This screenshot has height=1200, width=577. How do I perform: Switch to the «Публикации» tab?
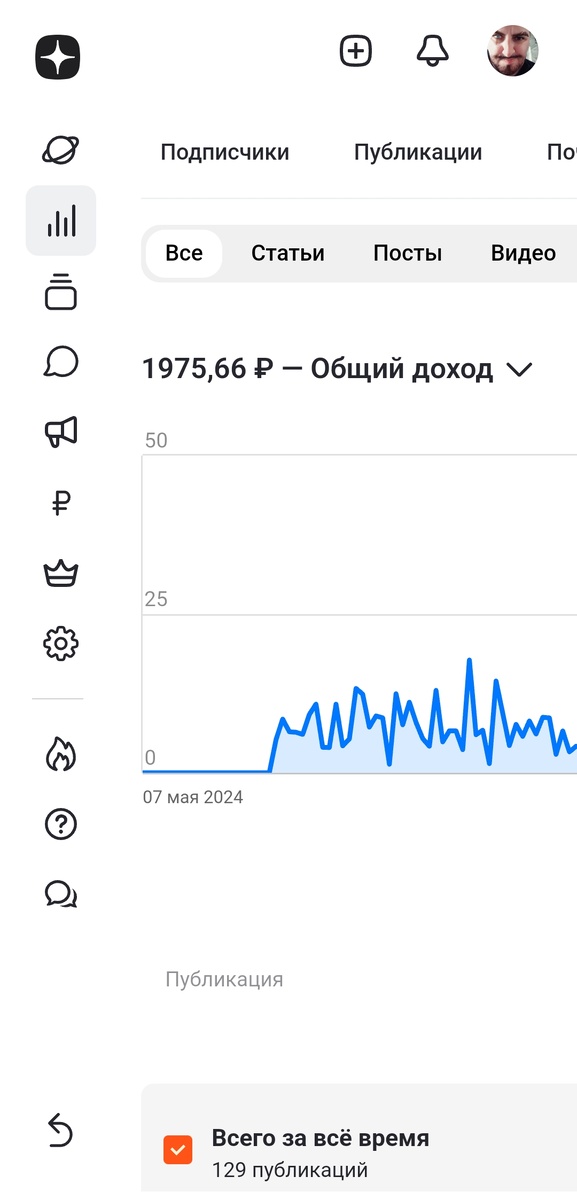[x=418, y=152]
